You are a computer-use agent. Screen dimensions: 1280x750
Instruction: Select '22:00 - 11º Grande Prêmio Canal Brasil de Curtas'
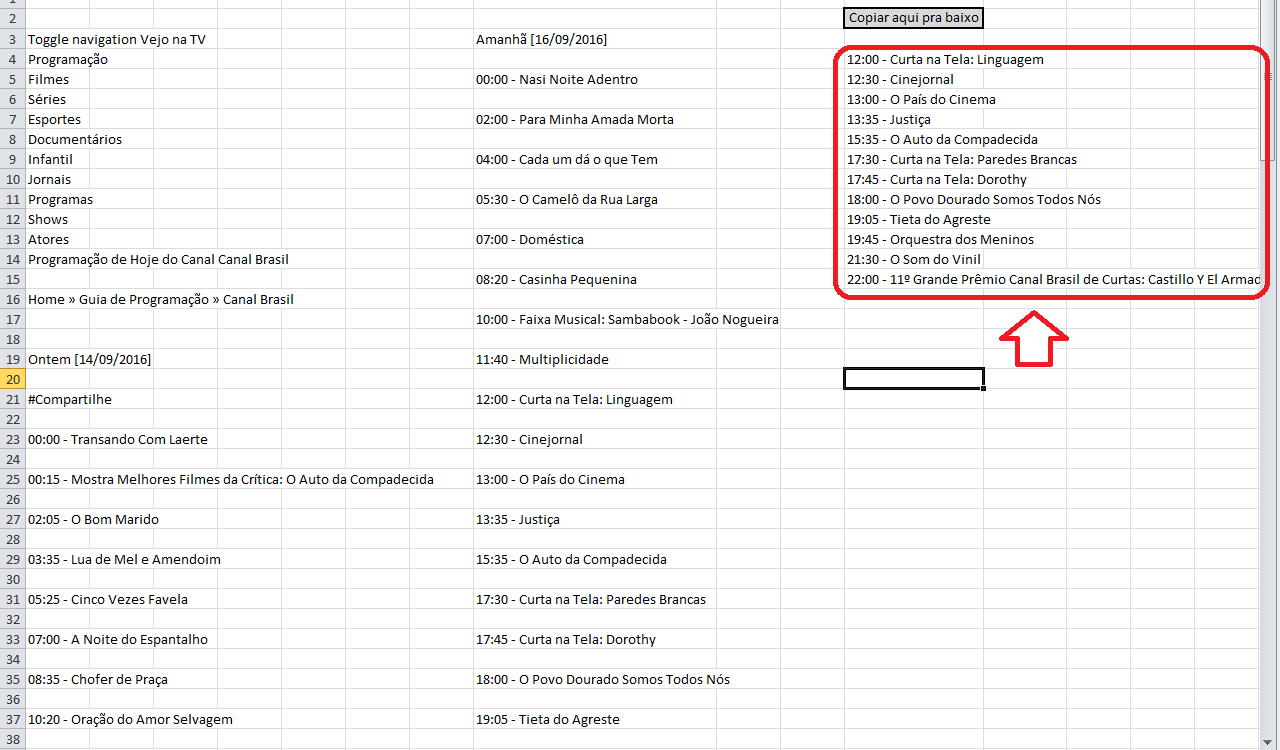click(x=1052, y=279)
